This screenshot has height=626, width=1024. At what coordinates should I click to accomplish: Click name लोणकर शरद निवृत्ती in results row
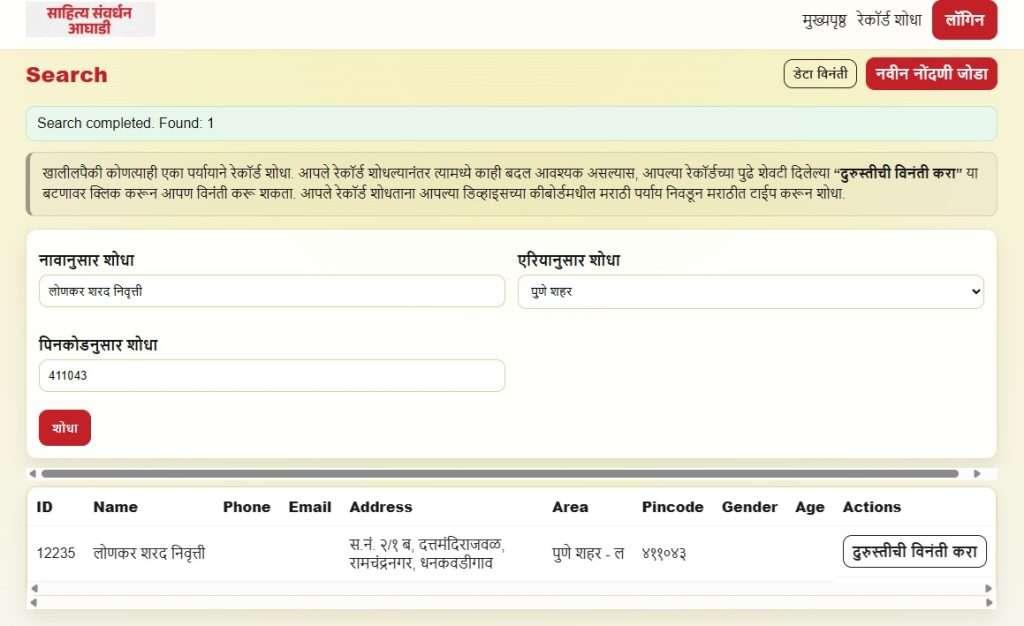pyautogui.click(x=149, y=553)
